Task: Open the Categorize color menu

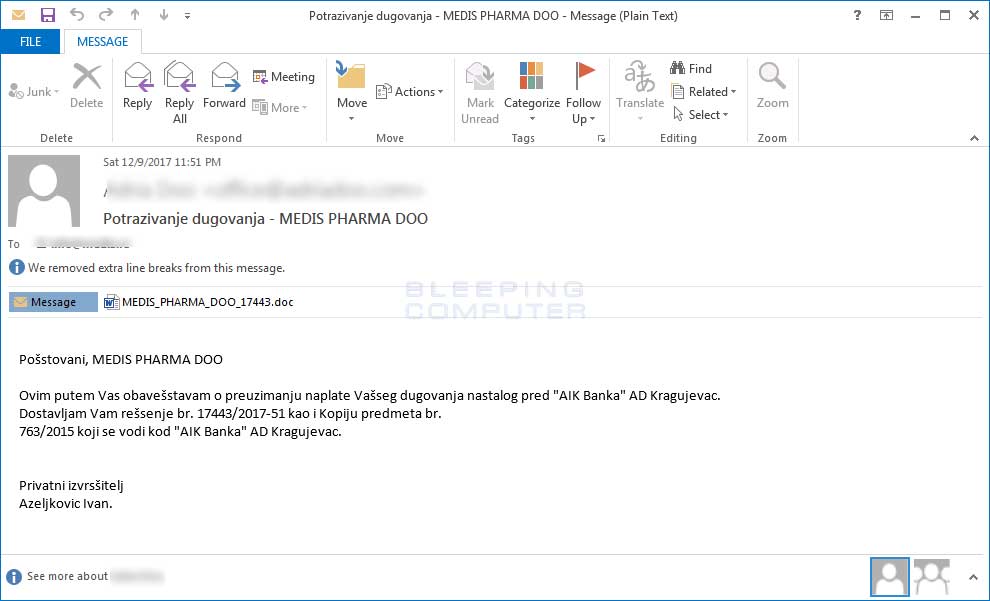Action: pyautogui.click(x=532, y=93)
